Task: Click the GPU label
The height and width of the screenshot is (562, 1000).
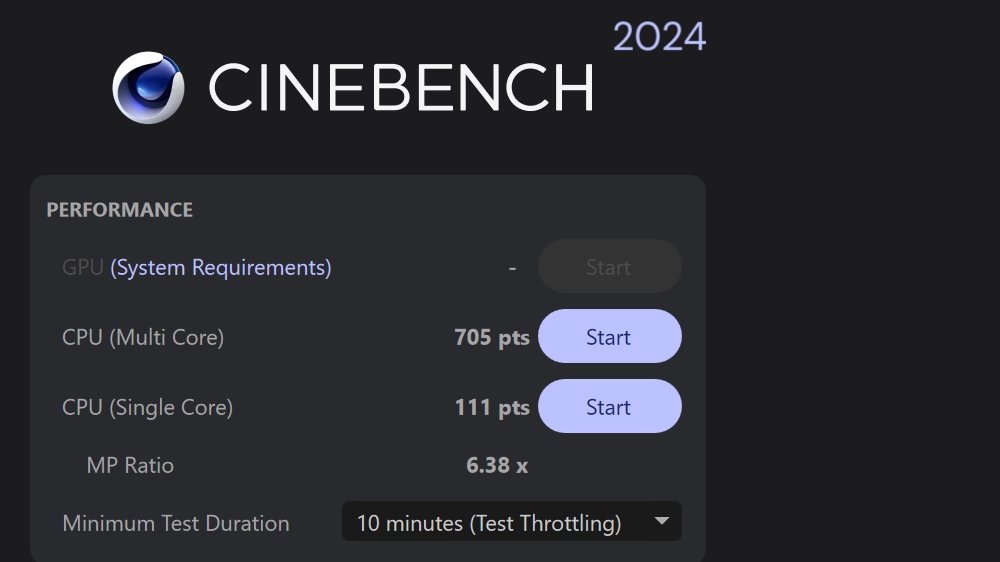Action: tap(82, 267)
